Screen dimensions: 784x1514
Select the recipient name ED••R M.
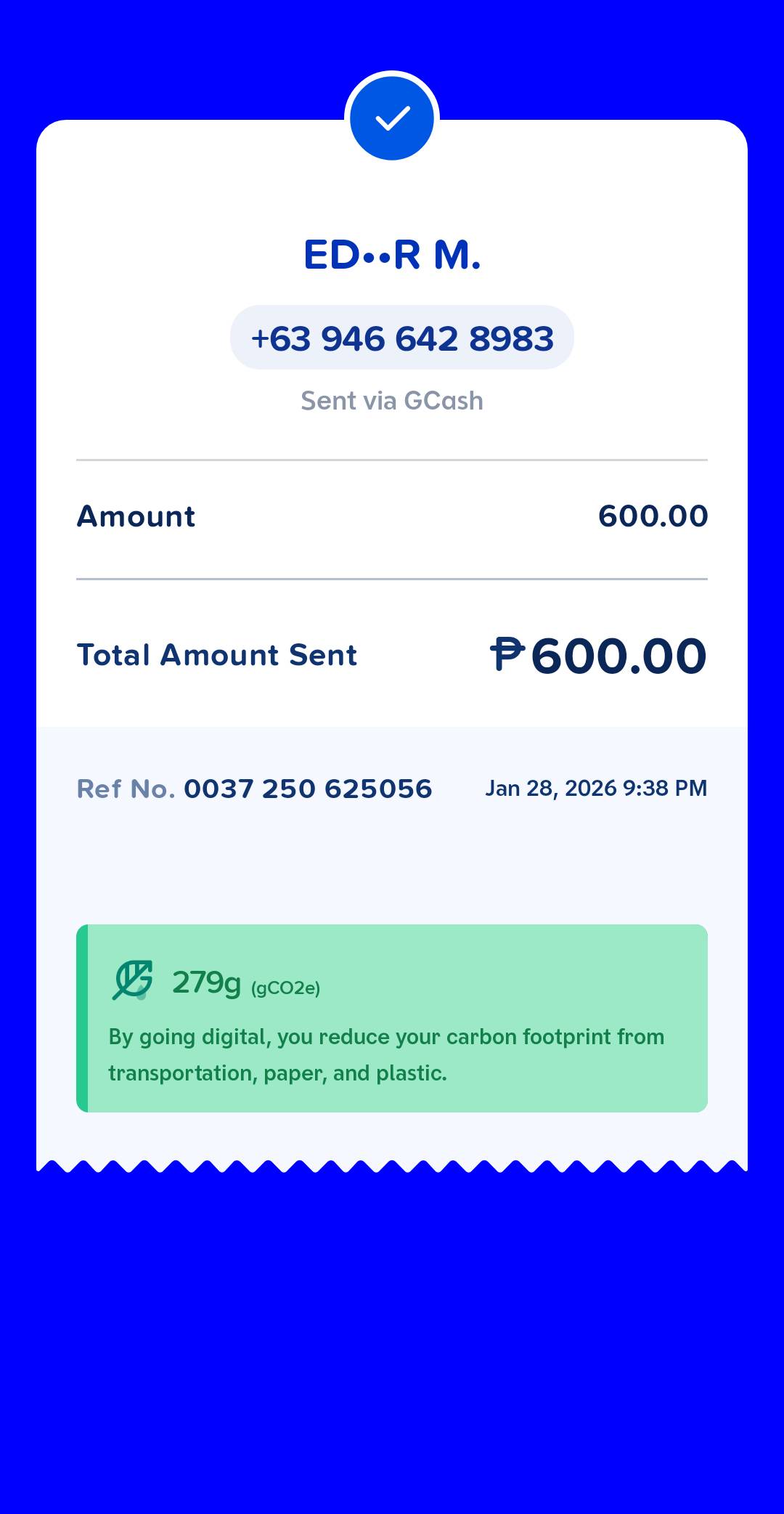(x=392, y=255)
